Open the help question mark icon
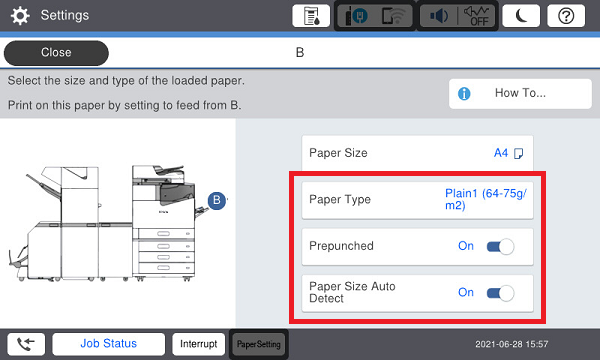 566,16
